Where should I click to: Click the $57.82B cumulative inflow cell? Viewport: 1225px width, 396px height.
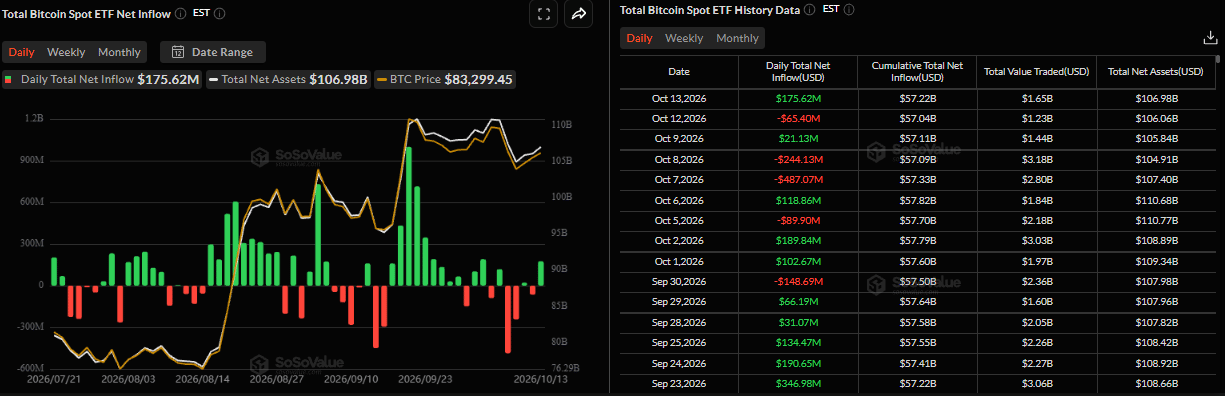pos(917,201)
